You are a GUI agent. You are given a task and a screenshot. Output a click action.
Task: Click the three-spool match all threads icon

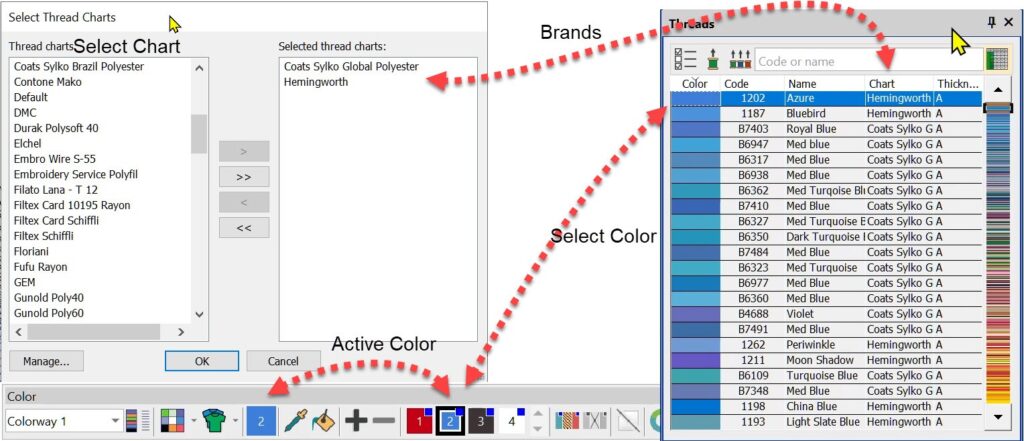click(740, 61)
